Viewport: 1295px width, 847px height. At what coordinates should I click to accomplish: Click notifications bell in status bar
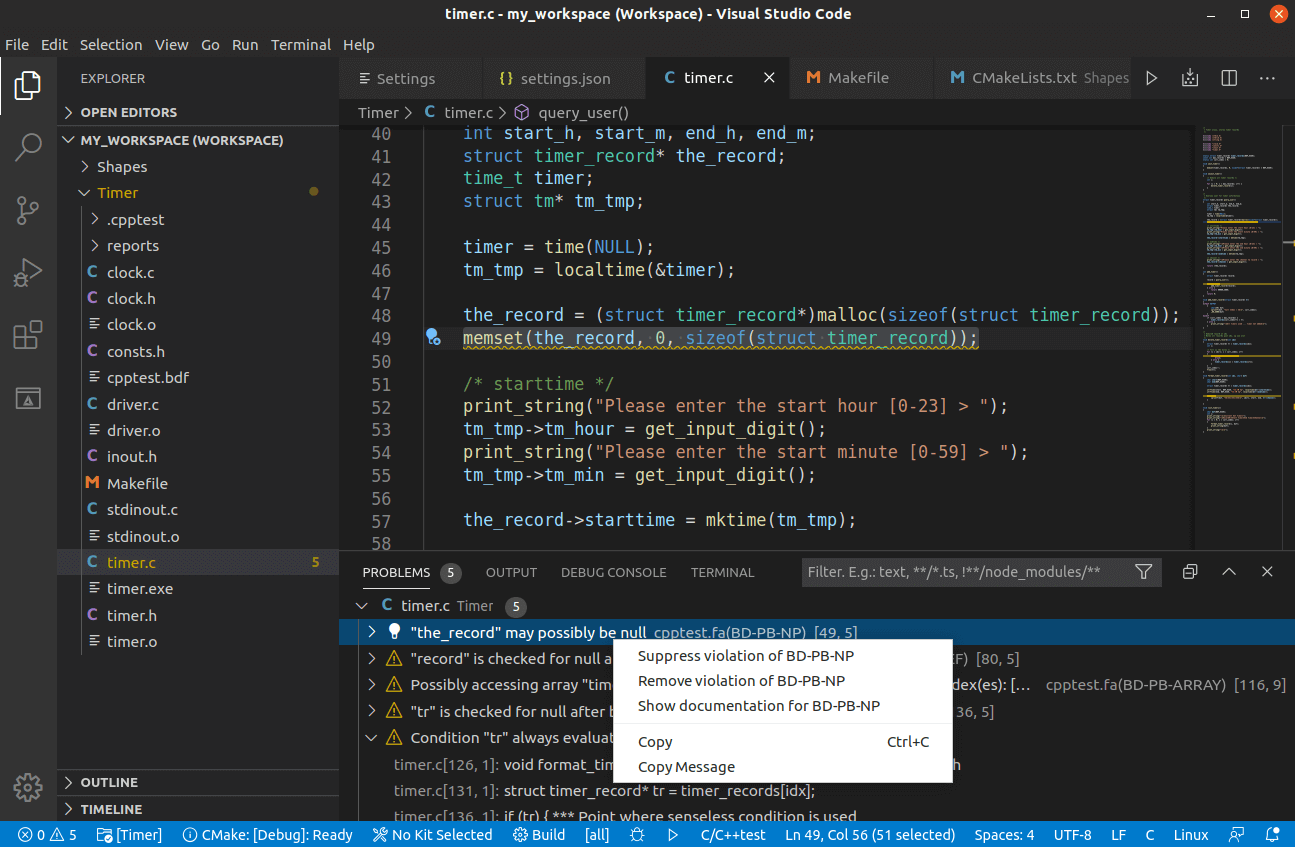[1271, 834]
